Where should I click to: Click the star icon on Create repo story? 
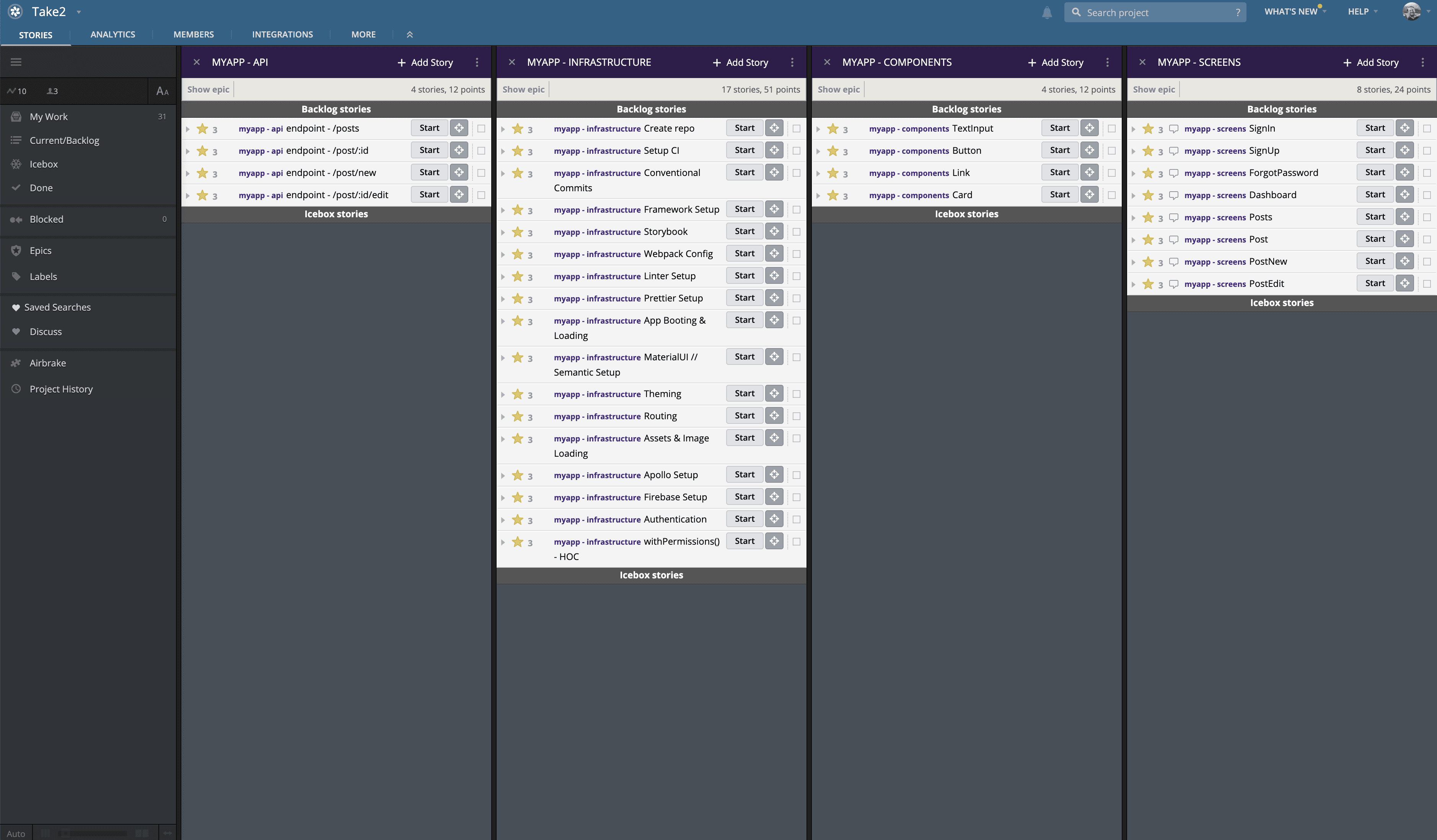[x=517, y=128]
